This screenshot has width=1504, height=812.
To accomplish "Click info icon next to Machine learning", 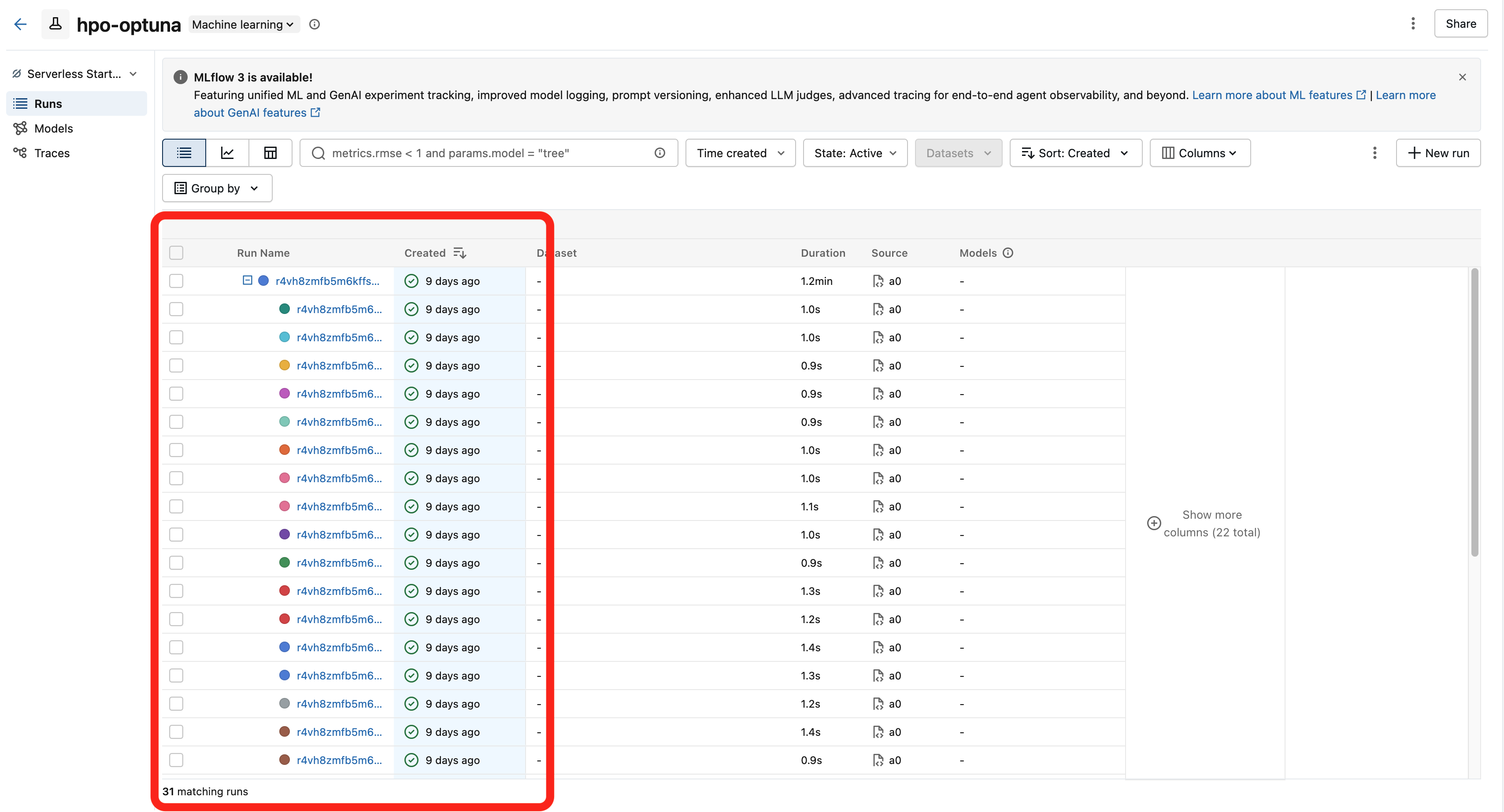I will pyautogui.click(x=315, y=24).
